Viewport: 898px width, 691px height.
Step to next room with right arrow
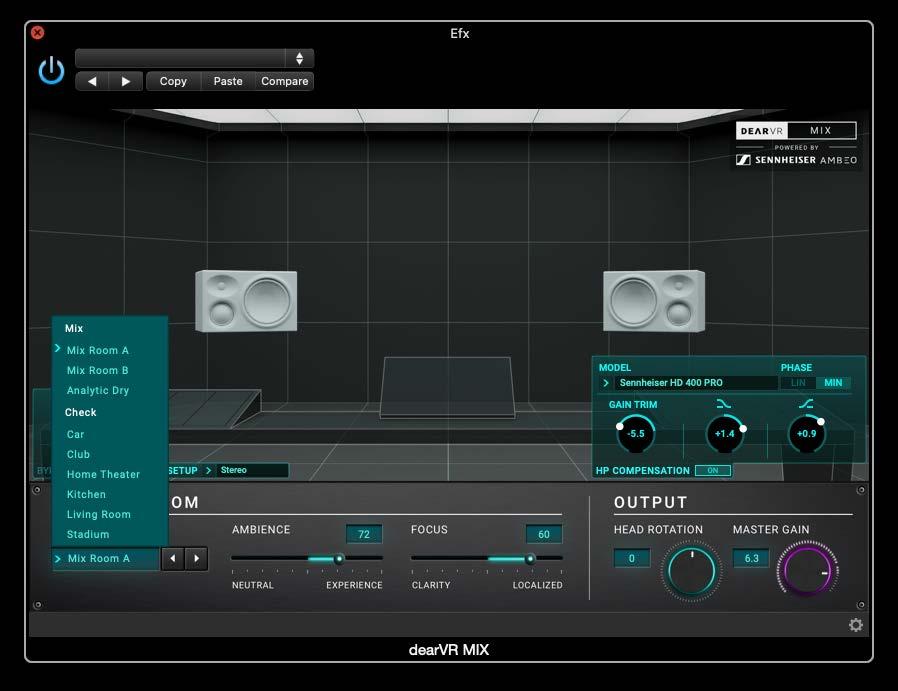click(x=196, y=558)
